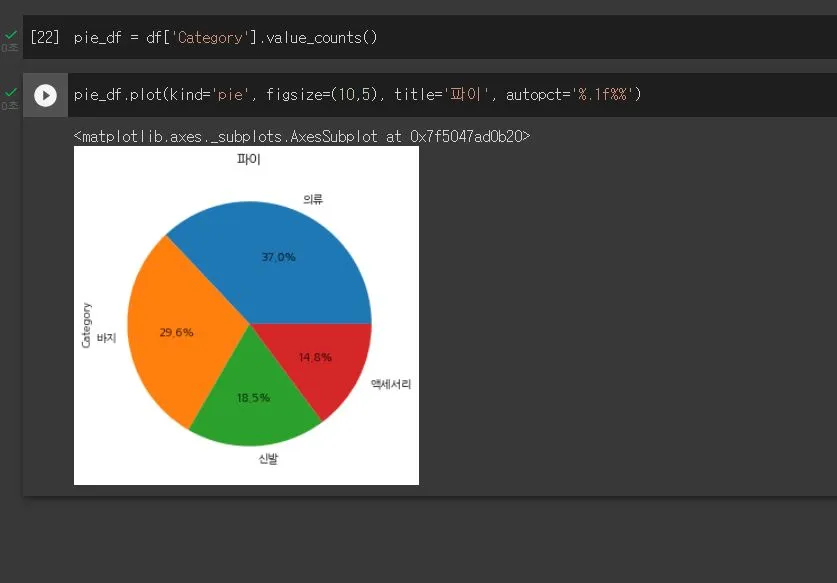The width and height of the screenshot is (837, 583).
Task: Click the '신발' slice label
Action: coord(268,459)
